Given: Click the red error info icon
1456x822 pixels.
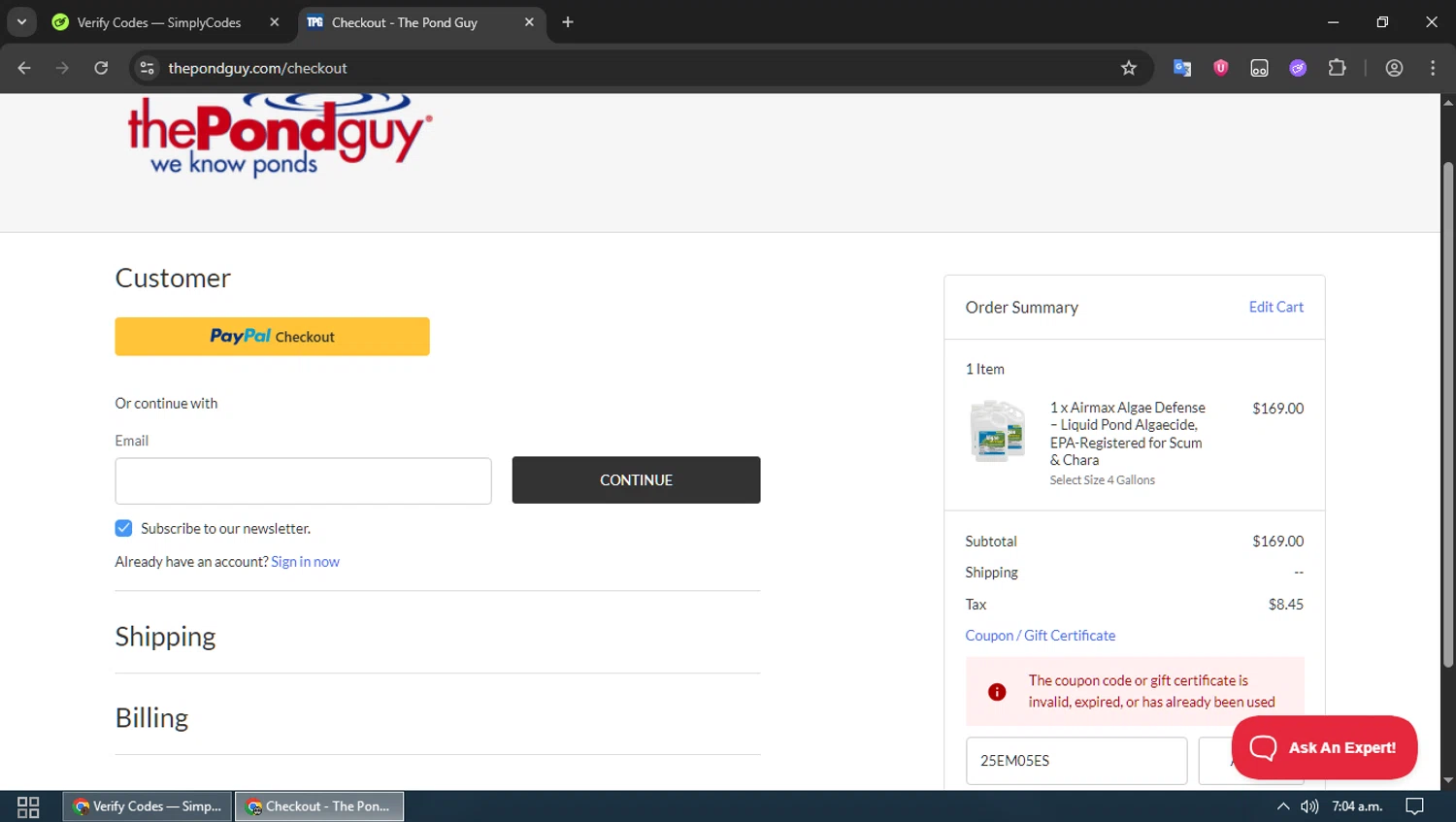Looking at the screenshot, I should point(997,692).
